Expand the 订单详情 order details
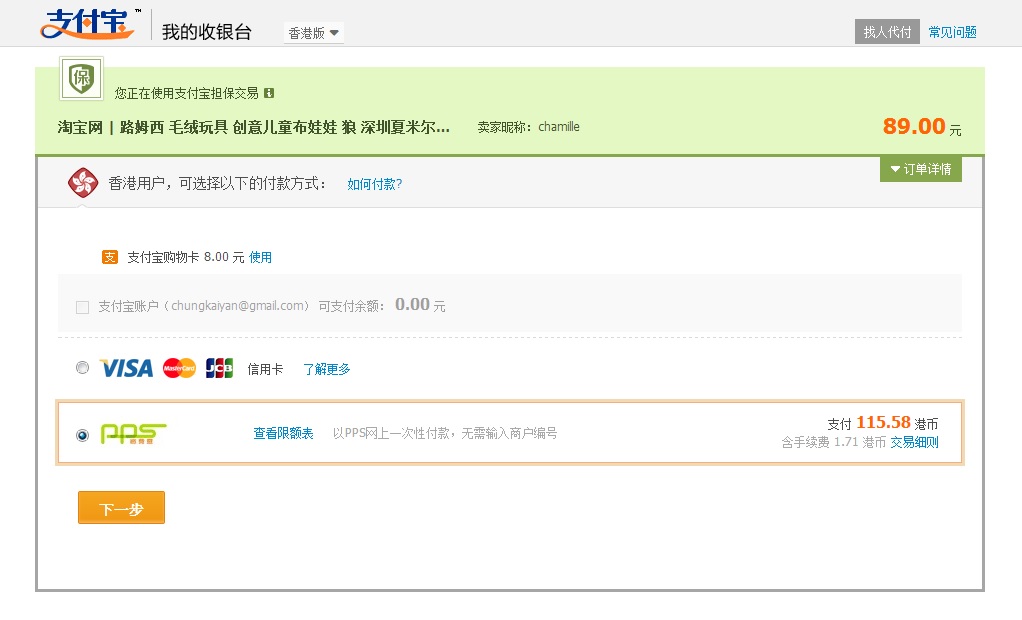Viewport: 1022px width, 620px height. point(920,169)
